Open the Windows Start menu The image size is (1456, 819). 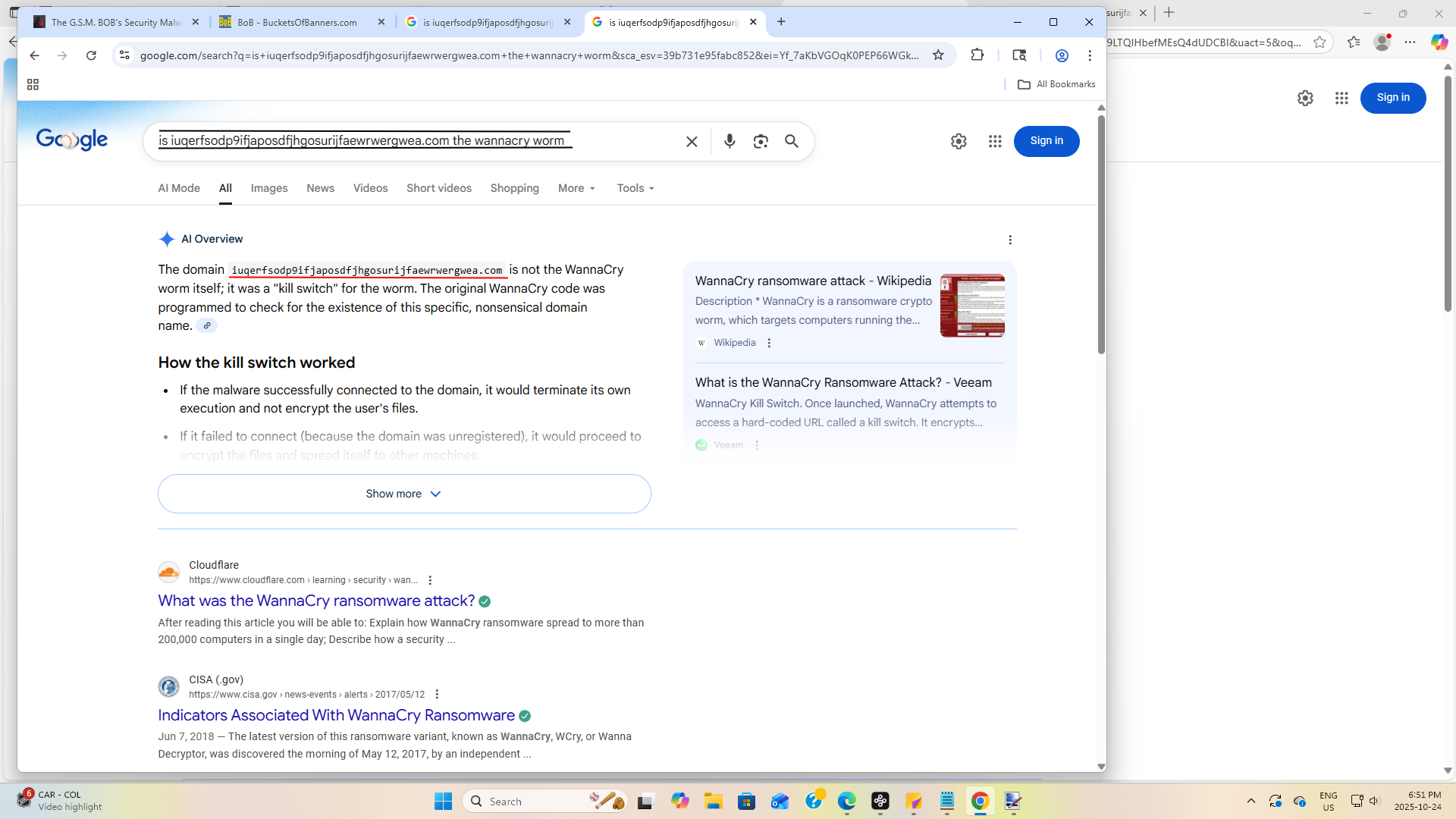point(444,801)
